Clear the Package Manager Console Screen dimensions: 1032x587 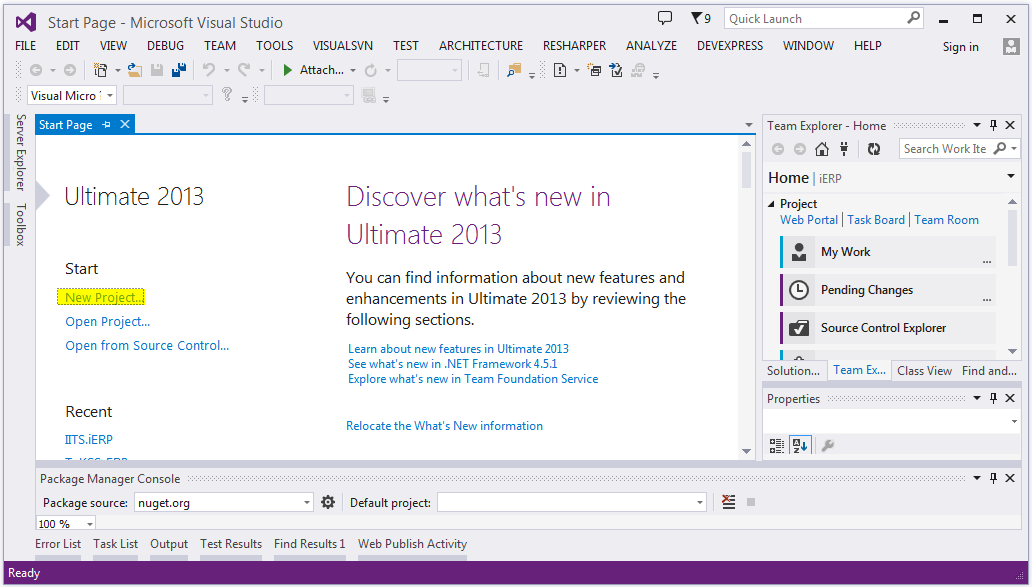[x=728, y=502]
